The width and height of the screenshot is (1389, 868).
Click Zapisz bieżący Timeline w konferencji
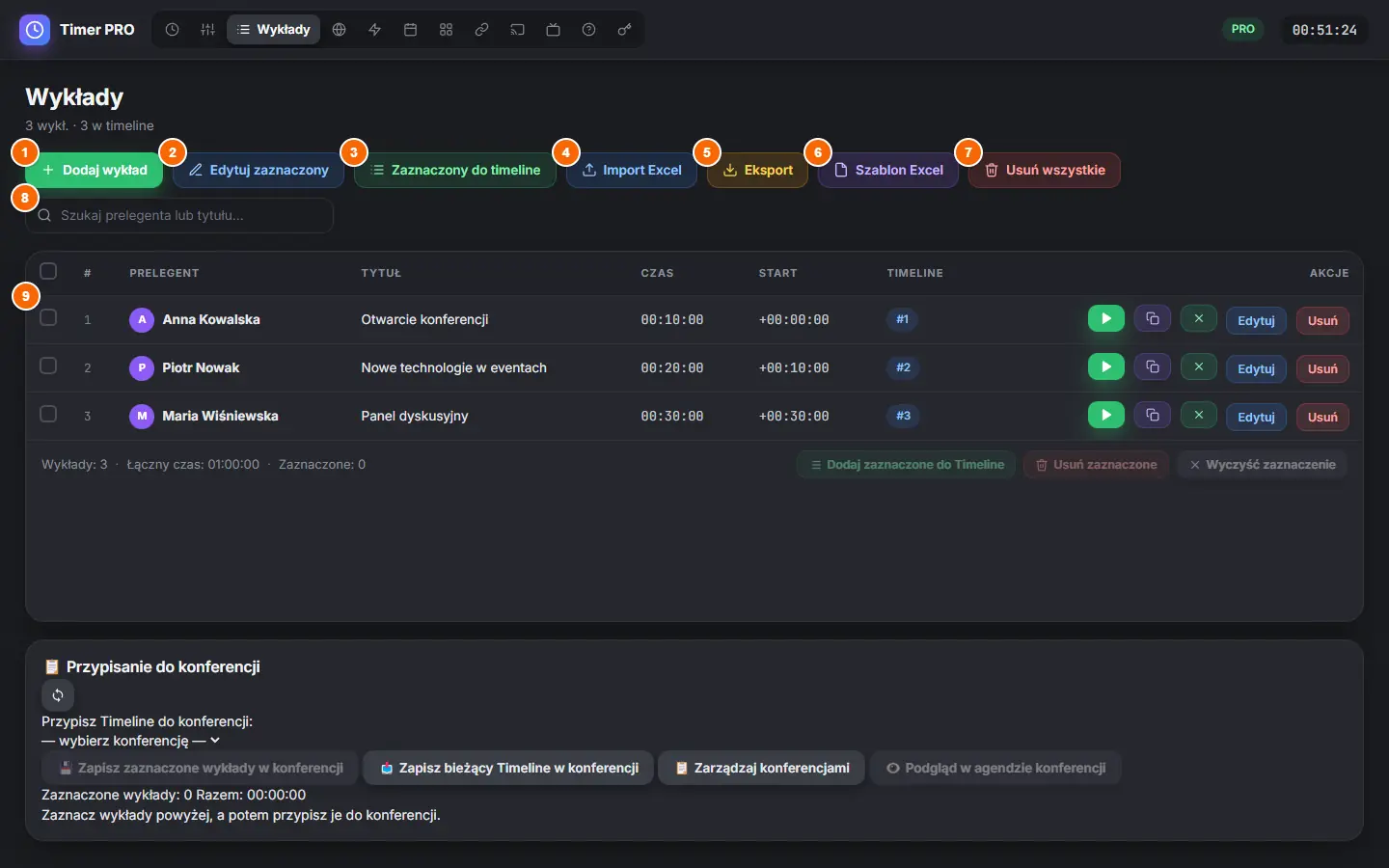click(x=508, y=768)
